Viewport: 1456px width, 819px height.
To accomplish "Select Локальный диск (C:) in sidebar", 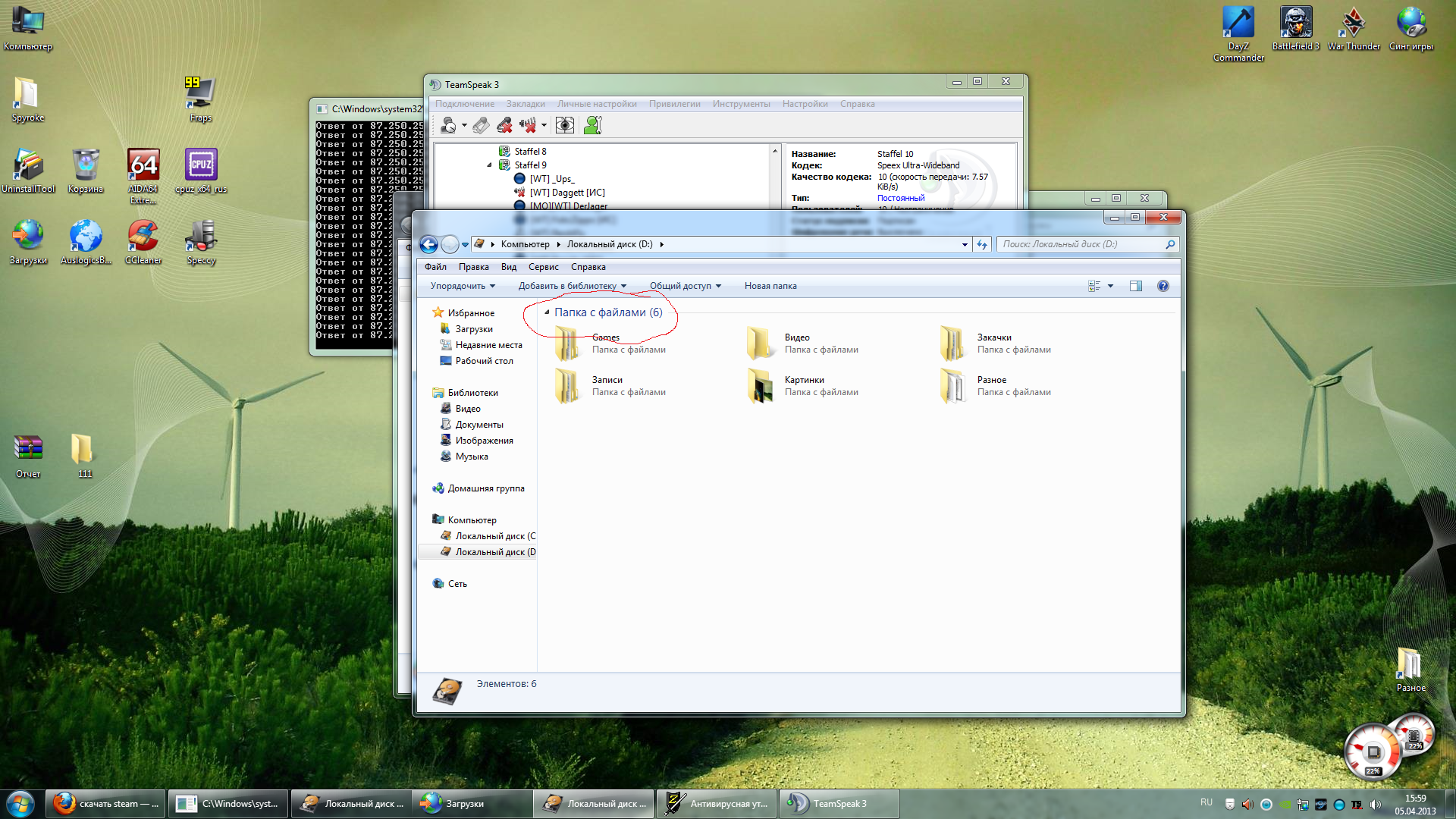I will tap(488, 536).
